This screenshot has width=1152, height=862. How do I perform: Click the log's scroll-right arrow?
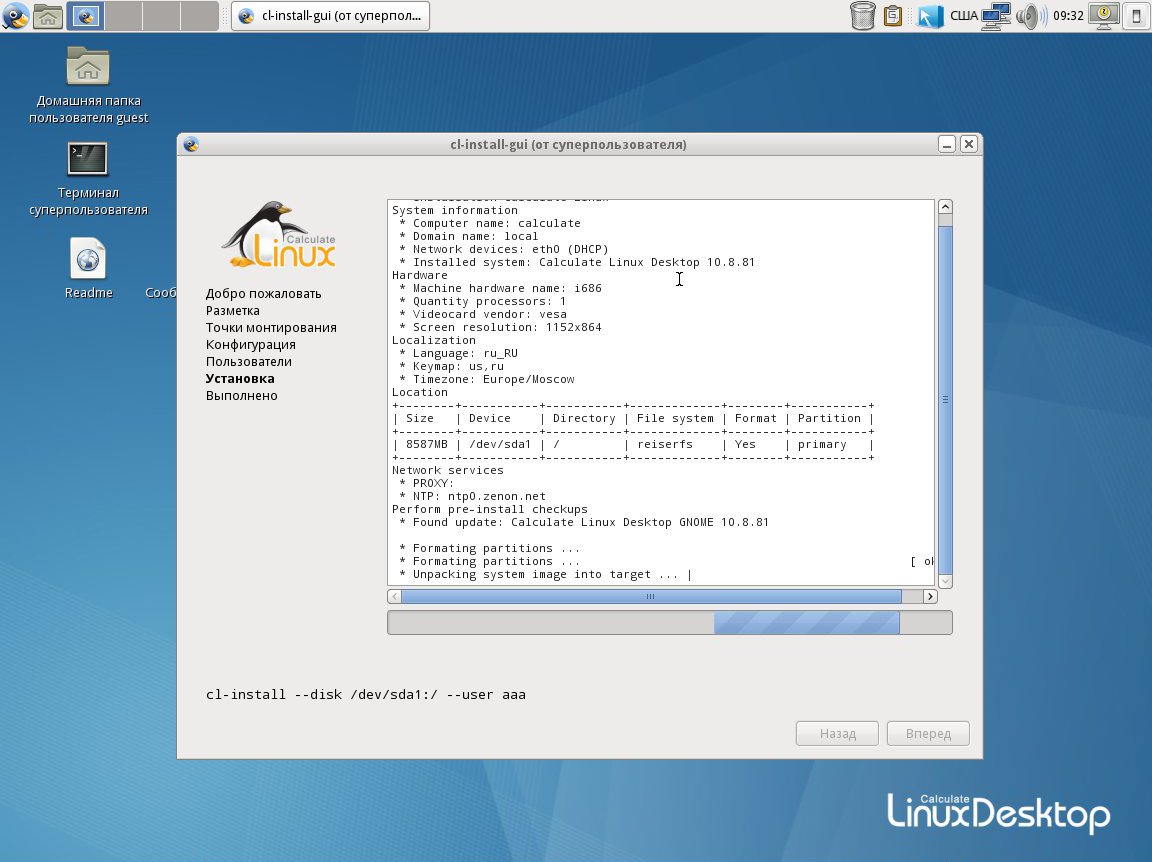(x=930, y=596)
